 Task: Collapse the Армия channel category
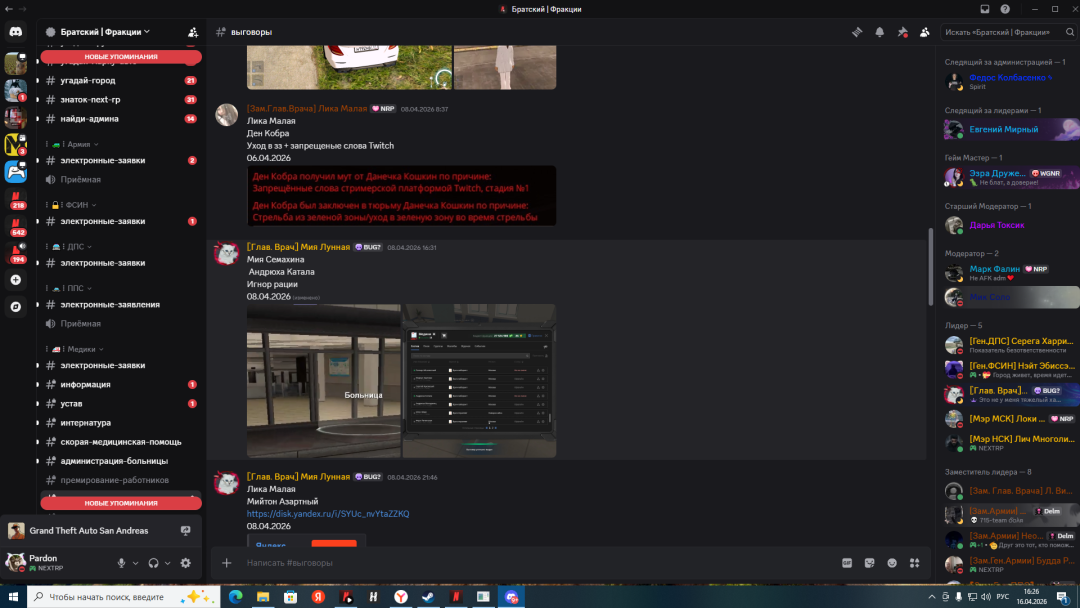click(x=77, y=144)
